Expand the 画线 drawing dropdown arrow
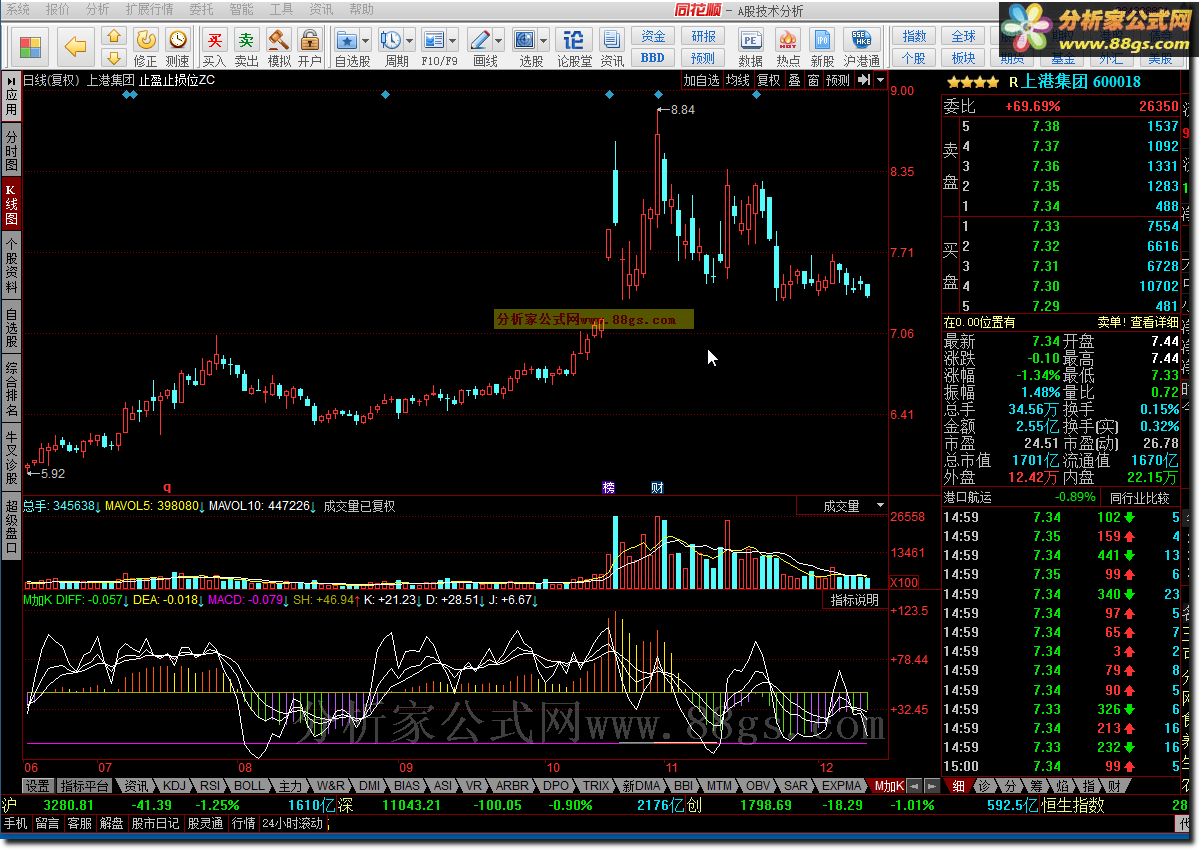Screen dimensions: 1201x850 pyautogui.click(x=499, y=40)
